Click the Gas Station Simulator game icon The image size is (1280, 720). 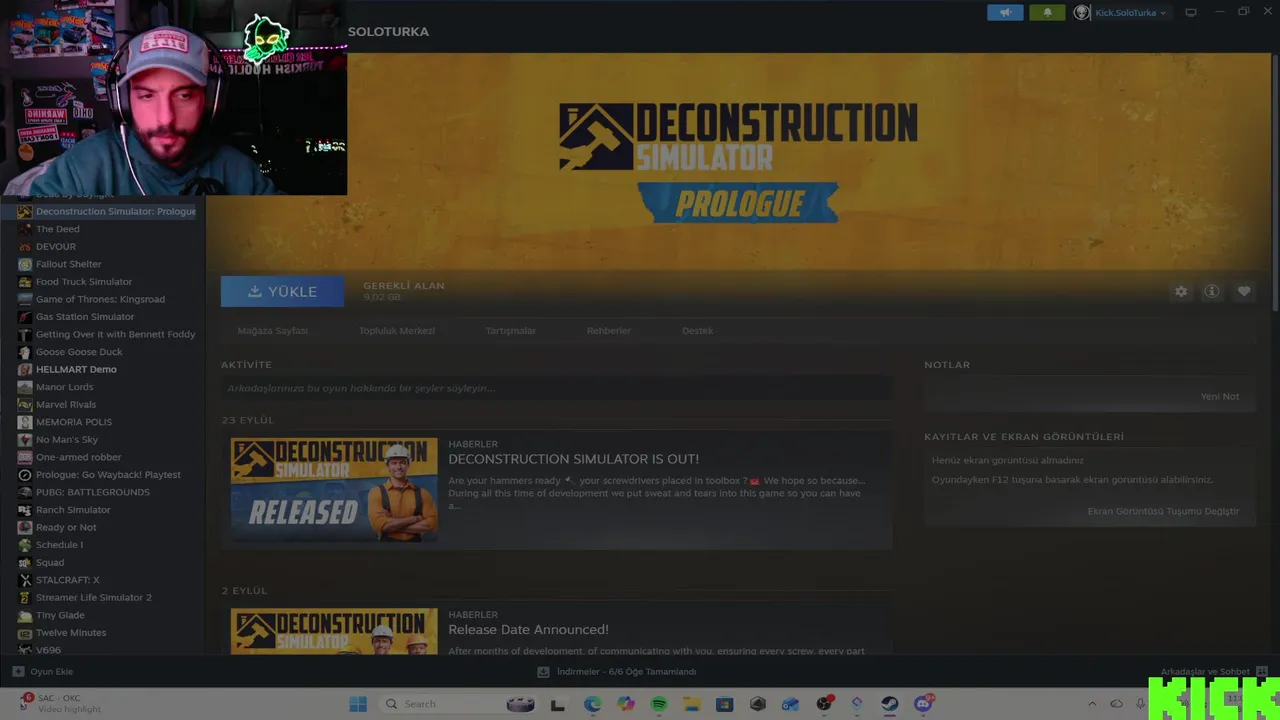click(x=25, y=317)
